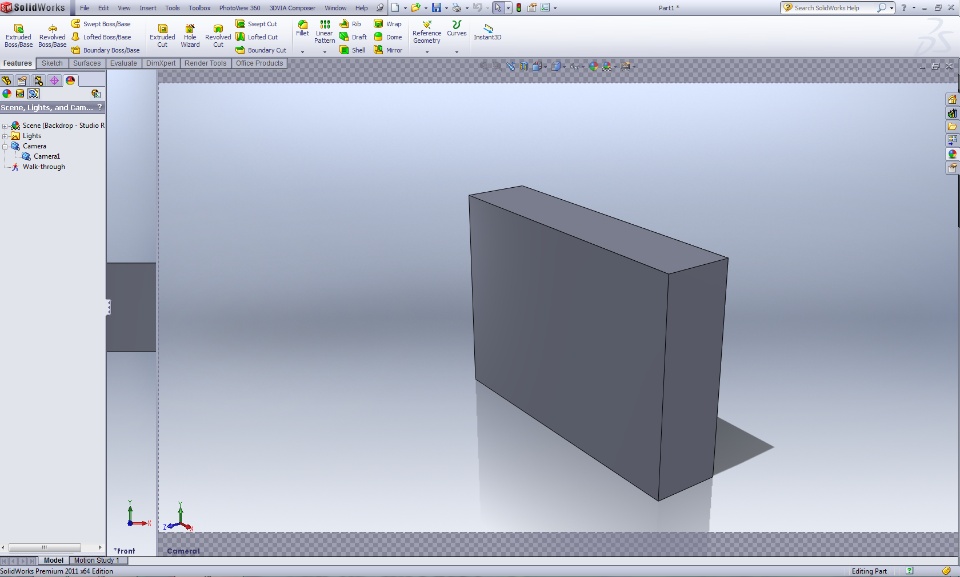Choose the Lofted Cut command
The height and width of the screenshot is (577, 960).
pos(257,37)
